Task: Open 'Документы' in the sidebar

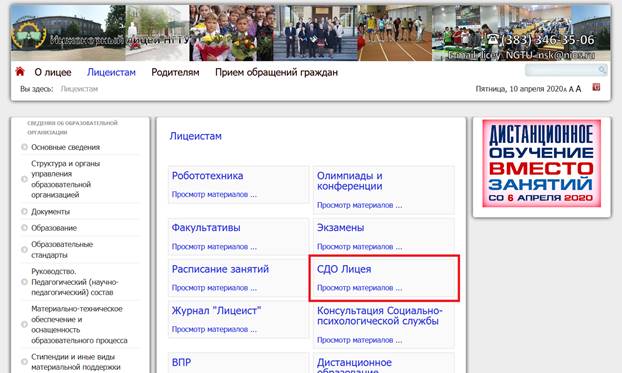Action: coord(50,211)
